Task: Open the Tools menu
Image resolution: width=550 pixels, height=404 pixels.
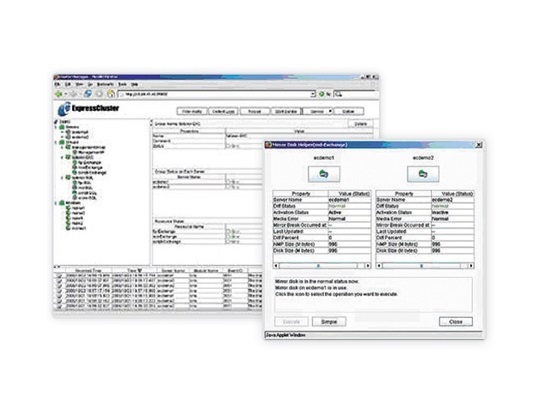Action: pyautogui.click(x=122, y=84)
